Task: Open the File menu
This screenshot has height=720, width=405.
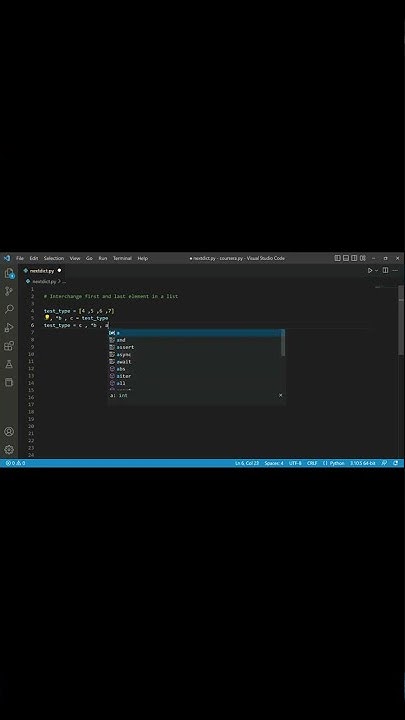Action: (20, 259)
